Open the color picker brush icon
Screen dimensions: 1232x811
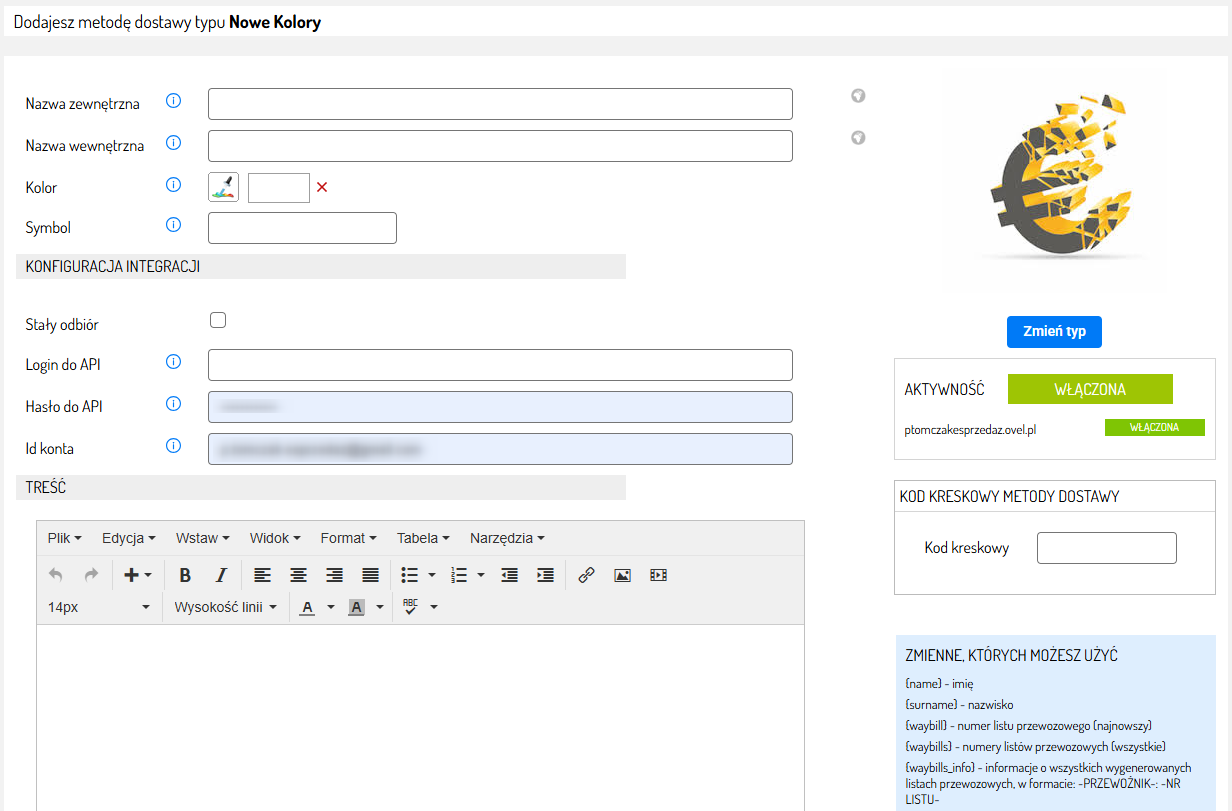(223, 187)
